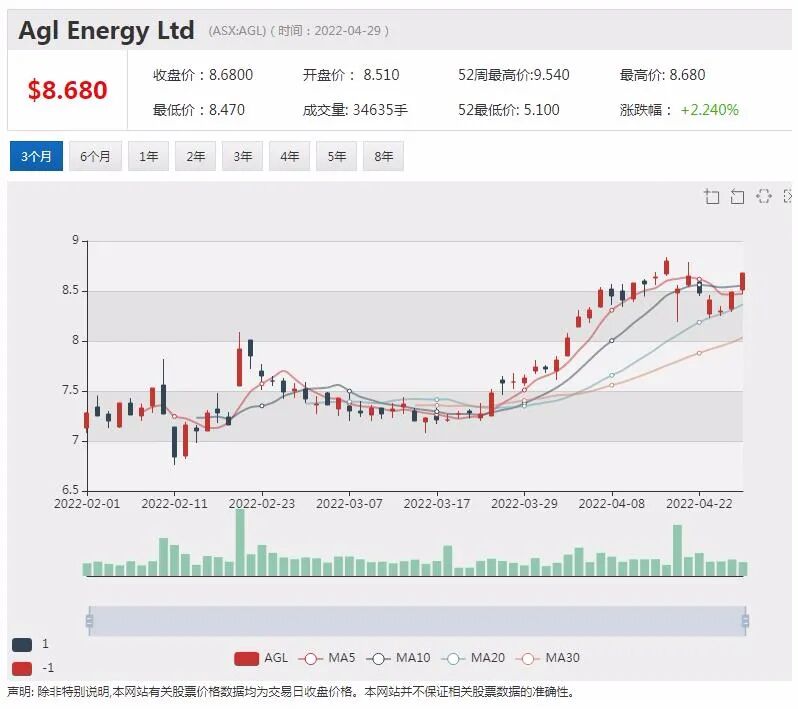Click the 6.5 y-axis price label
This screenshot has height=709, width=798.
(x=70, y=490)
